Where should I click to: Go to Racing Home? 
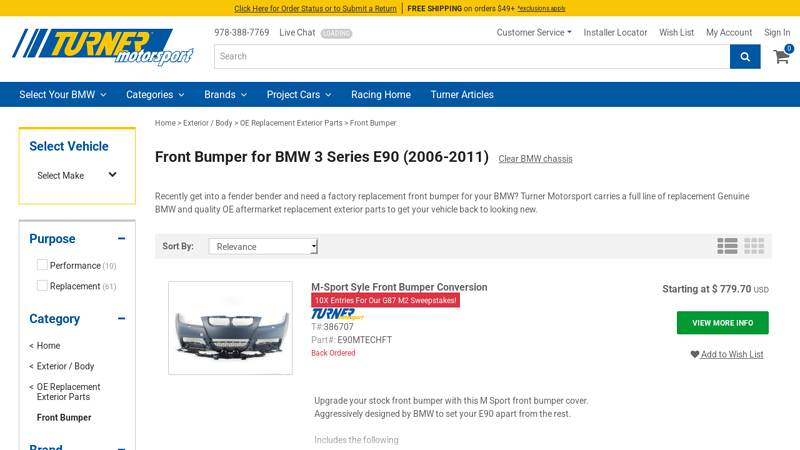(381, 94)
